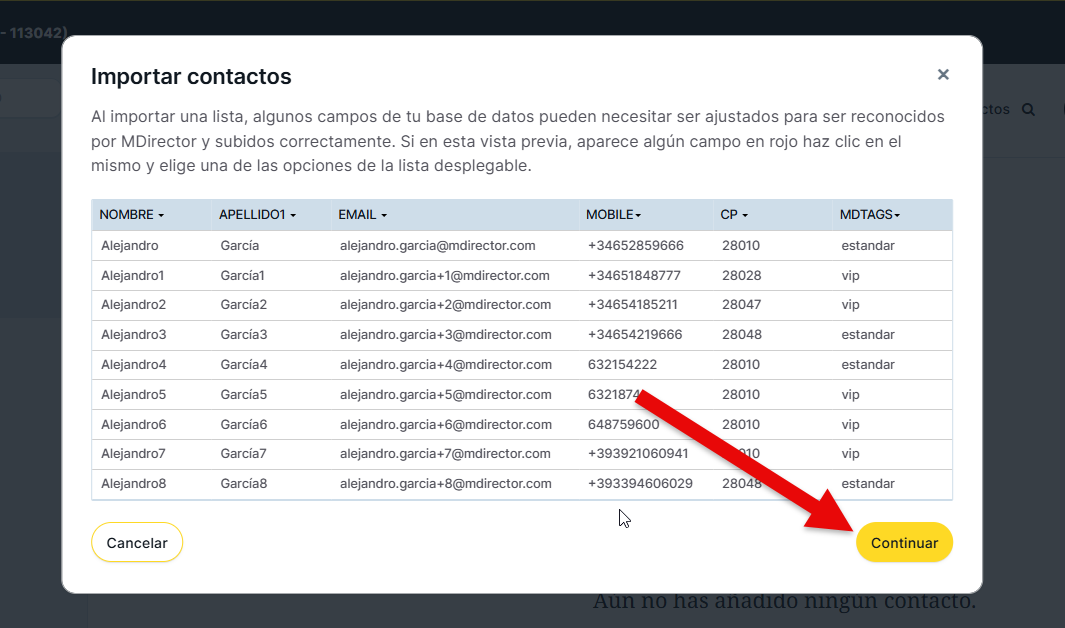Select phone number 632154222 cell
The width and height of the screenshot is (1065, 628).
(622, 365)
